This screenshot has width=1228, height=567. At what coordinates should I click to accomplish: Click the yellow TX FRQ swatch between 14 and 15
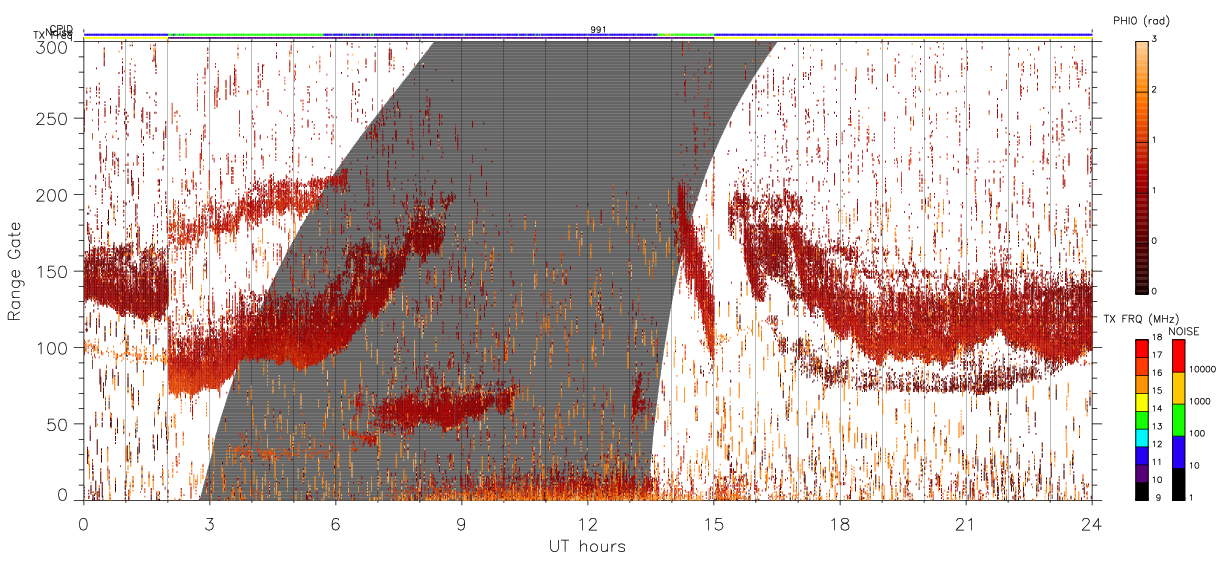(1141, 402)
